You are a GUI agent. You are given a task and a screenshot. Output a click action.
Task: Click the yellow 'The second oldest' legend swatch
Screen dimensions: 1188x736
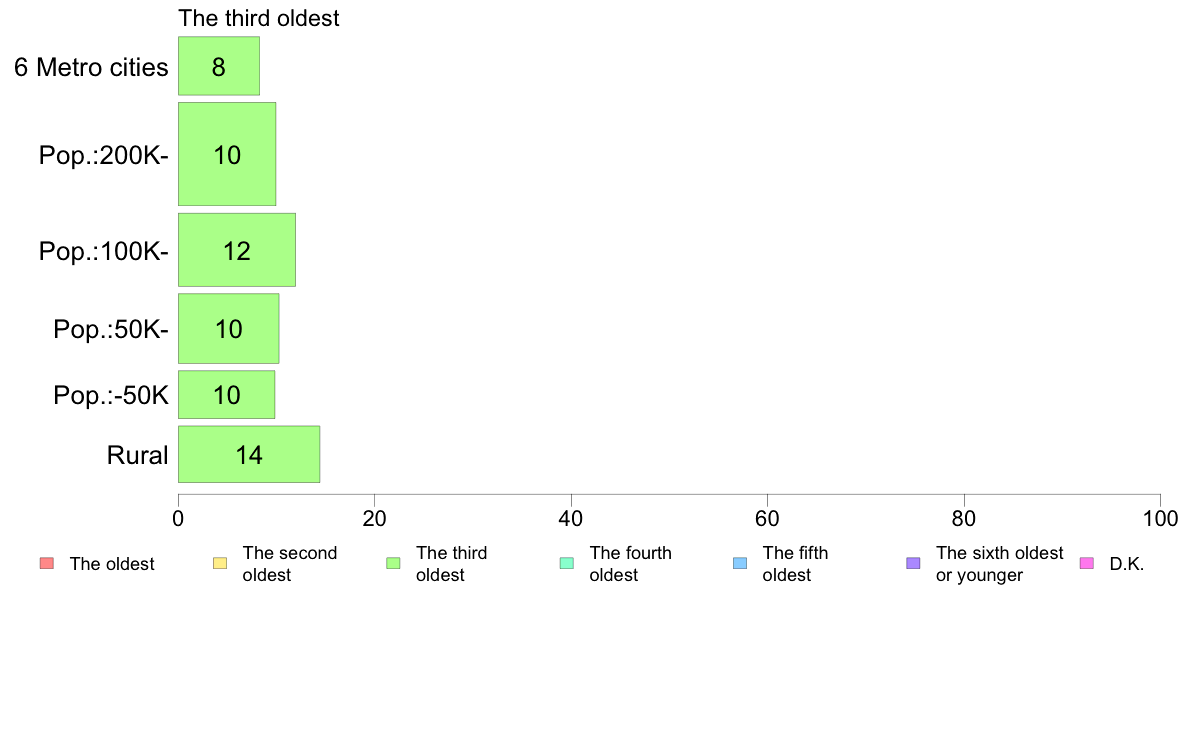[220, 563]
